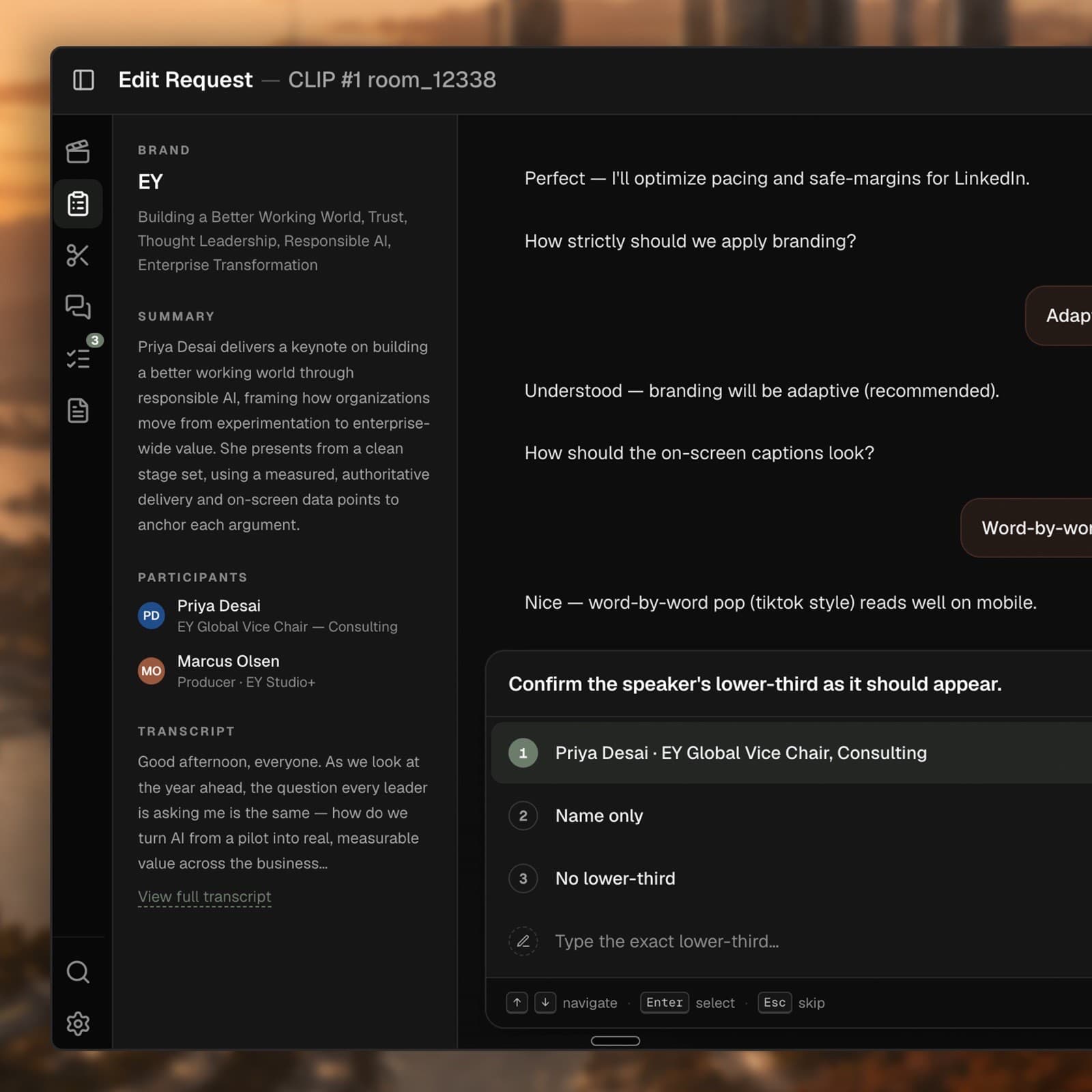The height and width of the screenshot is (1092, 1092).
Task: Click 'Nice — word-by-word pop' message
Action: tap(780, 603)
